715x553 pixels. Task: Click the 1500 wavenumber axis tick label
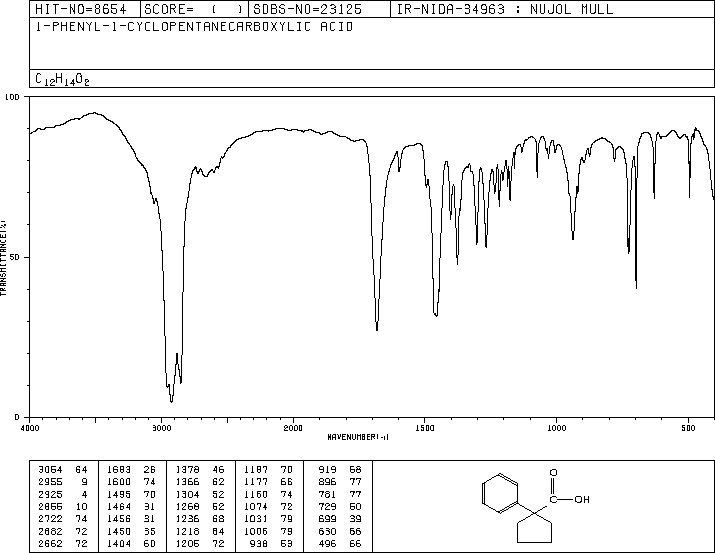(x=425, y=428)
